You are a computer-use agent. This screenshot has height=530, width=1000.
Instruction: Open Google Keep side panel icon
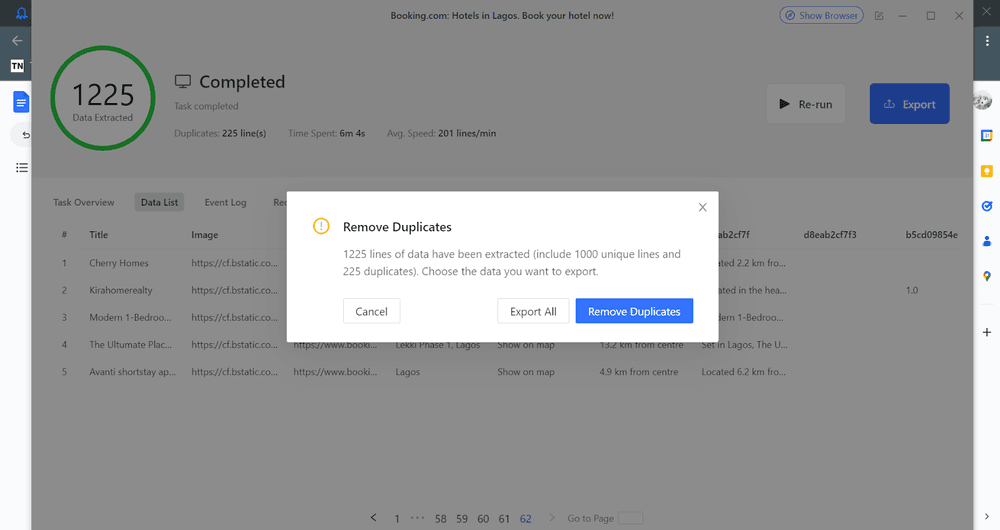click(x=987, y=171)
